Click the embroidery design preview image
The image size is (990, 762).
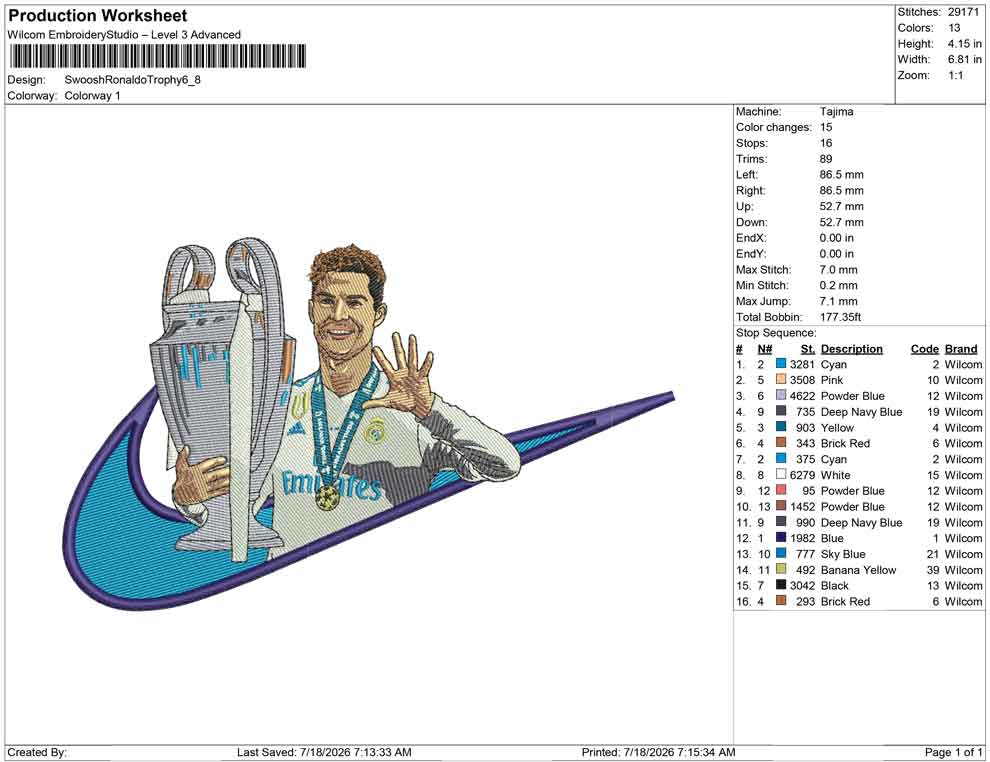point(369,423)
